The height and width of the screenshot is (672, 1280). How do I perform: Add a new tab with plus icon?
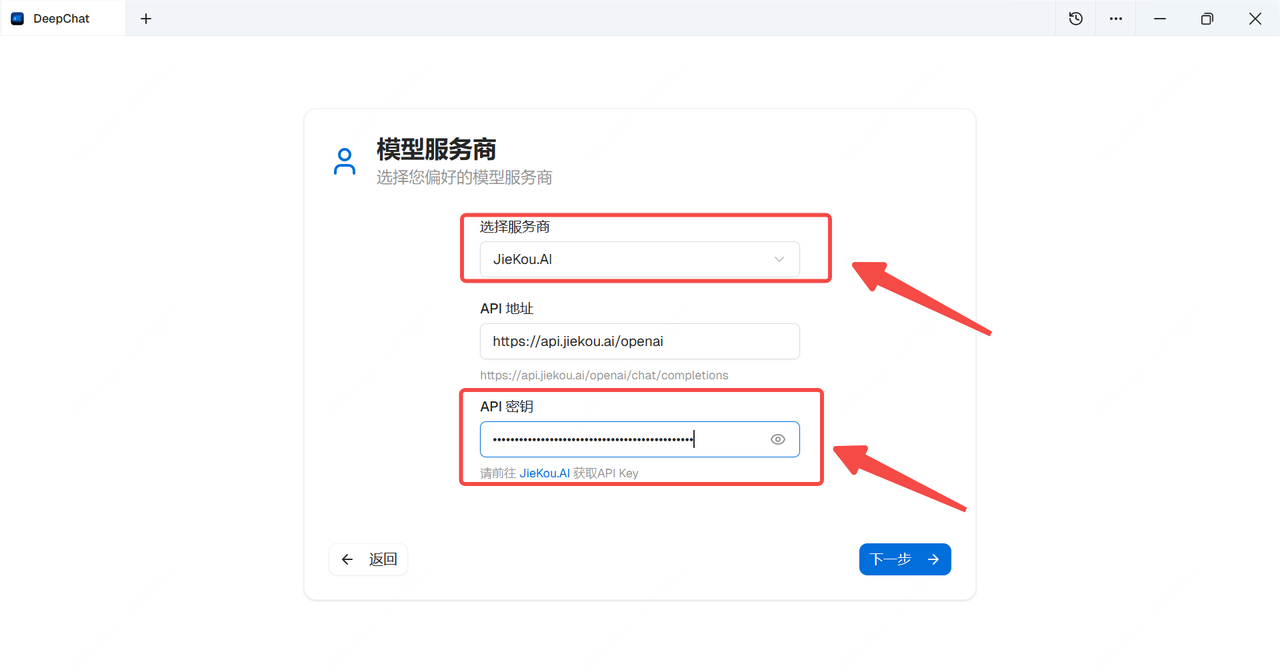(146, 18)
